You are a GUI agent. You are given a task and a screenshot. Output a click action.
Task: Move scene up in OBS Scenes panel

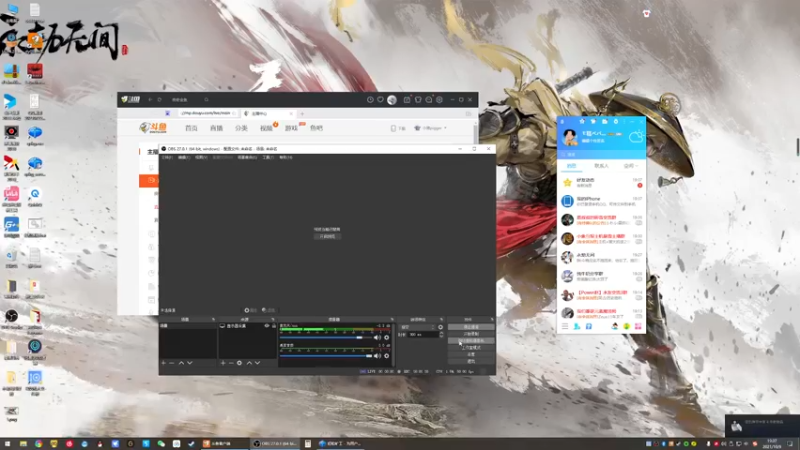181,363
